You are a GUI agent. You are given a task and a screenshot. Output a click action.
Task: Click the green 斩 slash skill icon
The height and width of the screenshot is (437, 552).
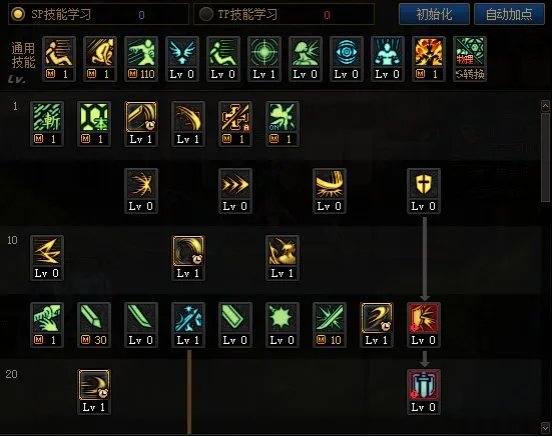click(47, 118)
